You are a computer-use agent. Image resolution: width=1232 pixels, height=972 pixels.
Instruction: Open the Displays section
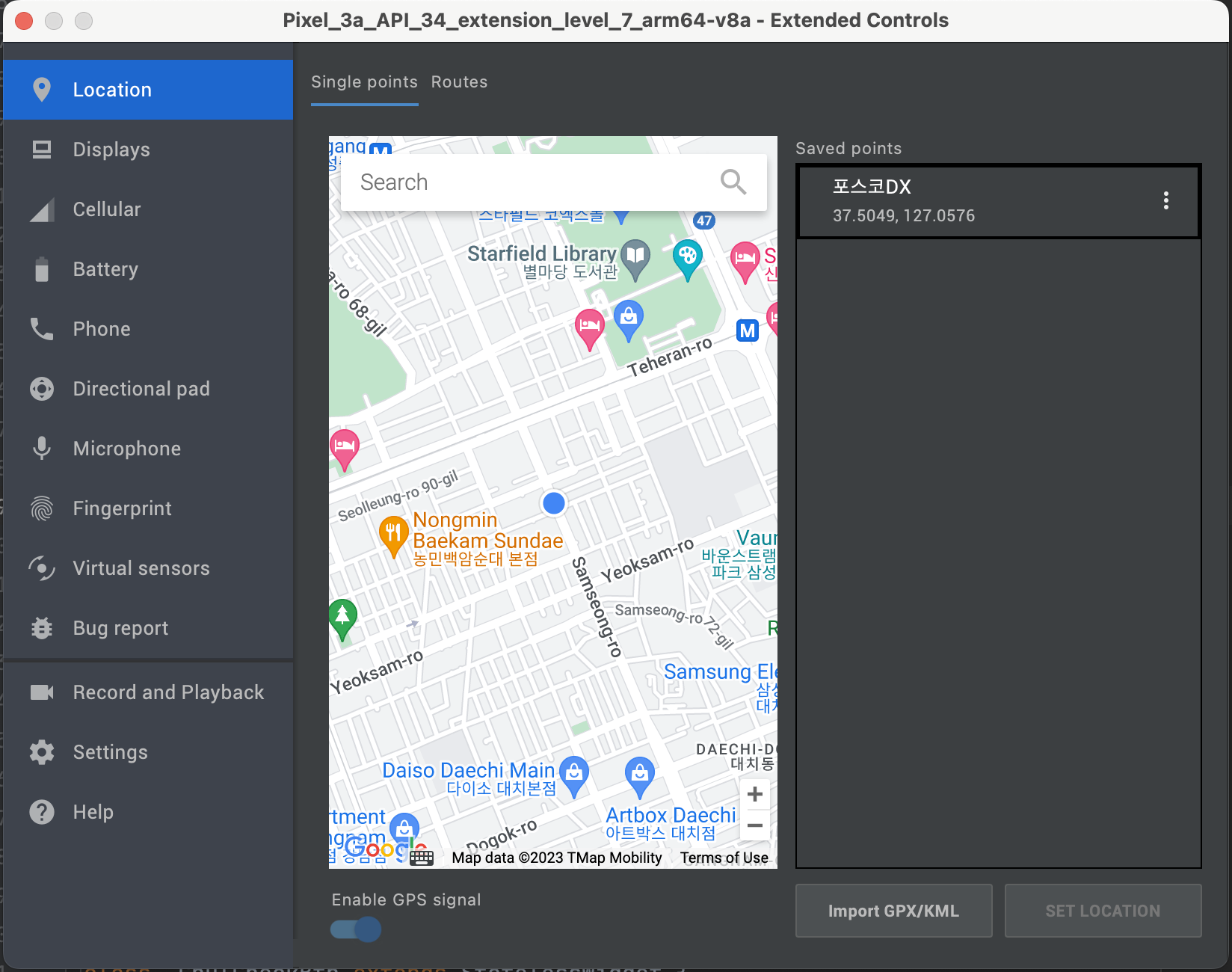coord(148,150)
